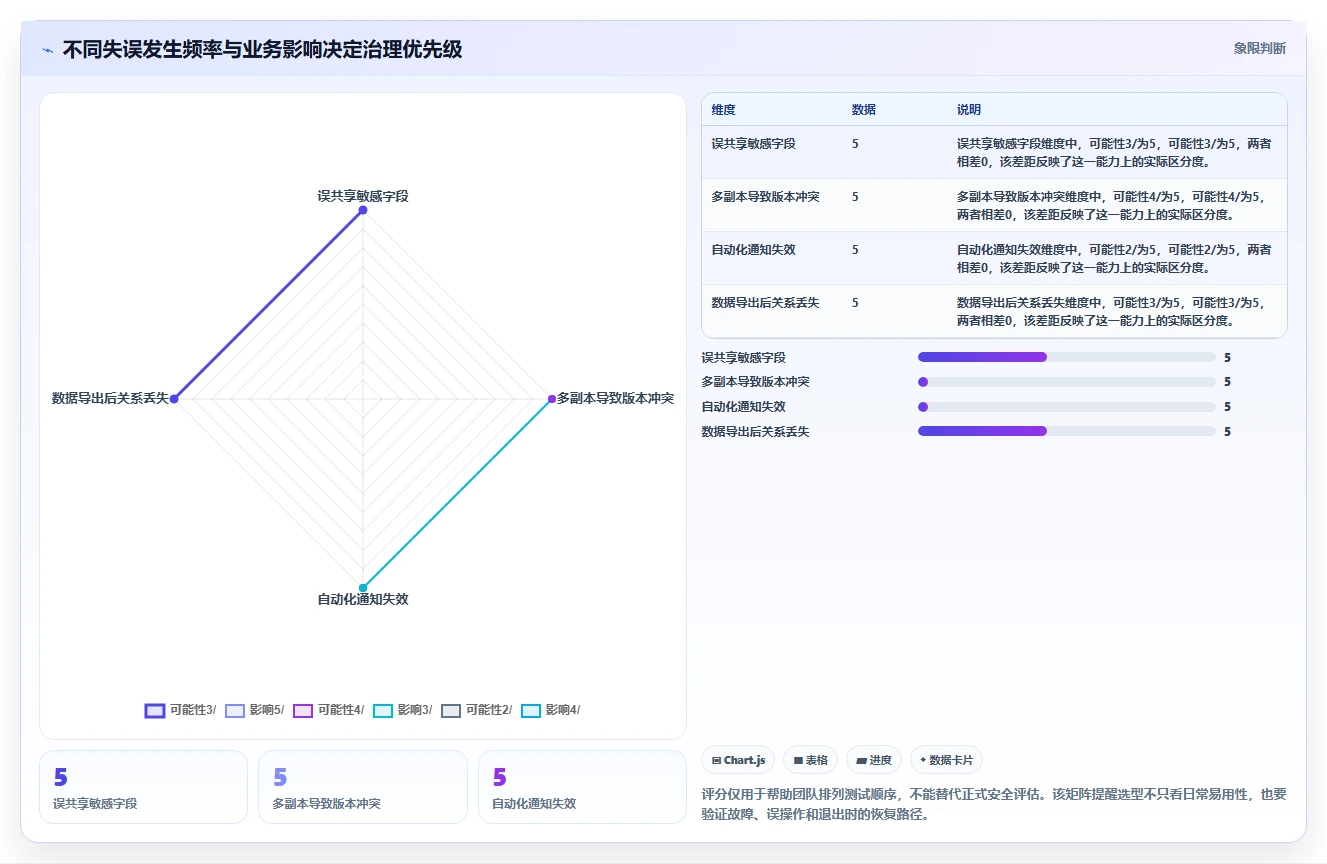Click the 数据导出后关系丢失 radar axis label

tap(110, 398)
